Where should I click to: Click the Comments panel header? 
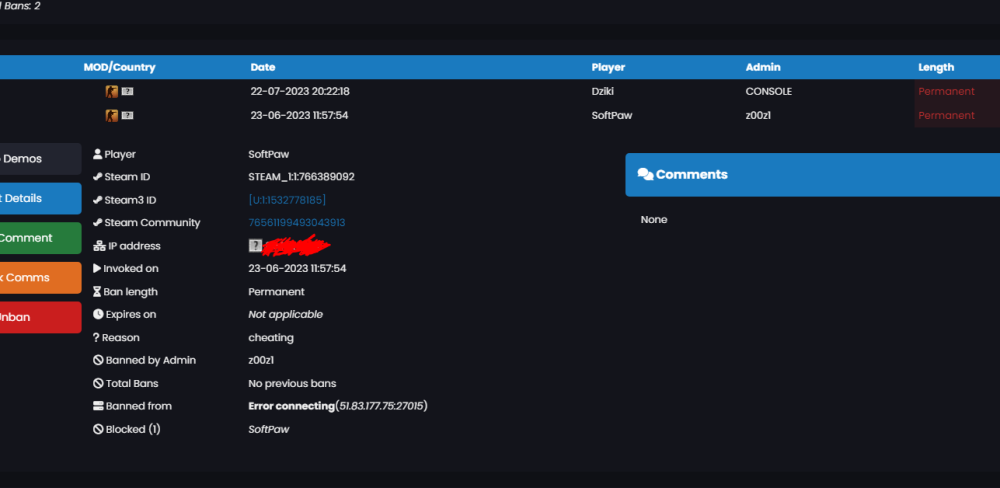(812, 175)
